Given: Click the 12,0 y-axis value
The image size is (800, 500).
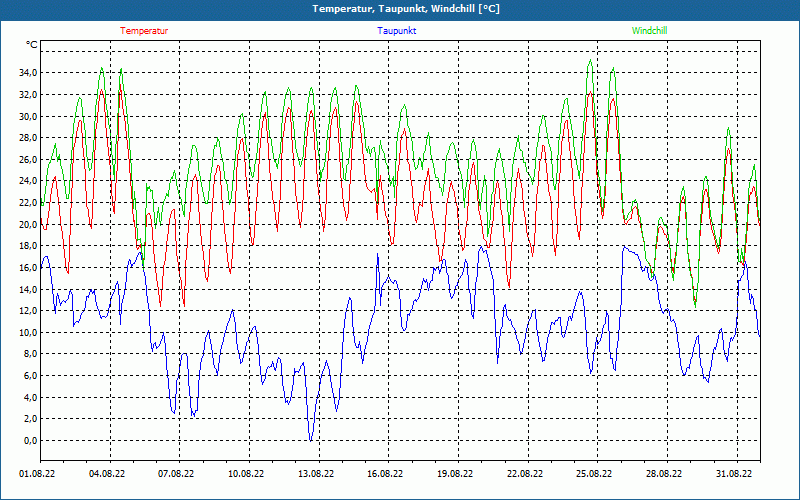Looking at the screenshot, I should point(28,311).
